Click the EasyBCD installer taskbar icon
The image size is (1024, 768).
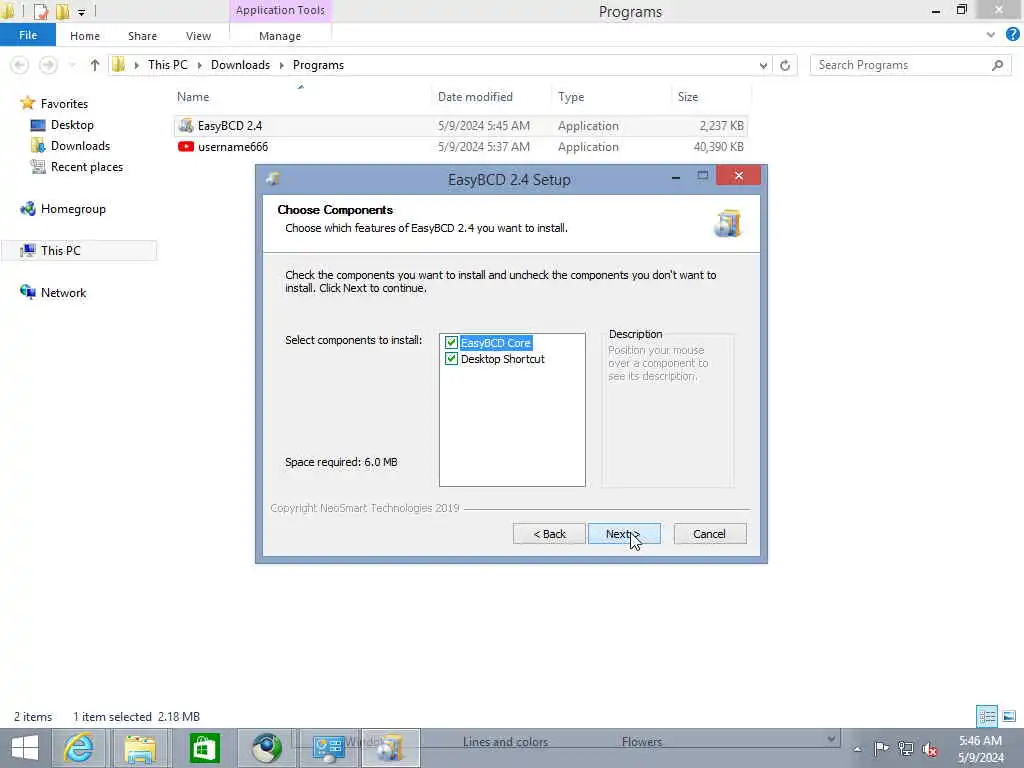[x=390, y=748]
